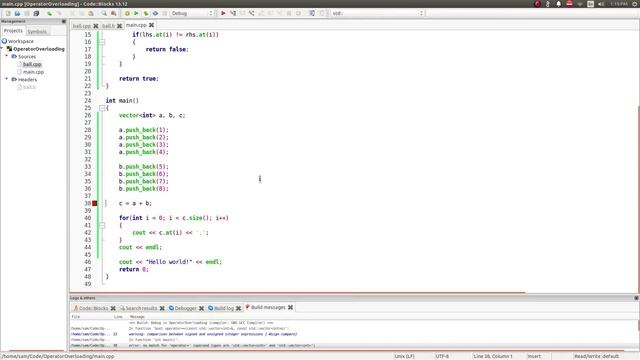This screenshot has width=640, height=360.
Task: Open the std:: scope dropdown
Action: [x=378, y=13]
